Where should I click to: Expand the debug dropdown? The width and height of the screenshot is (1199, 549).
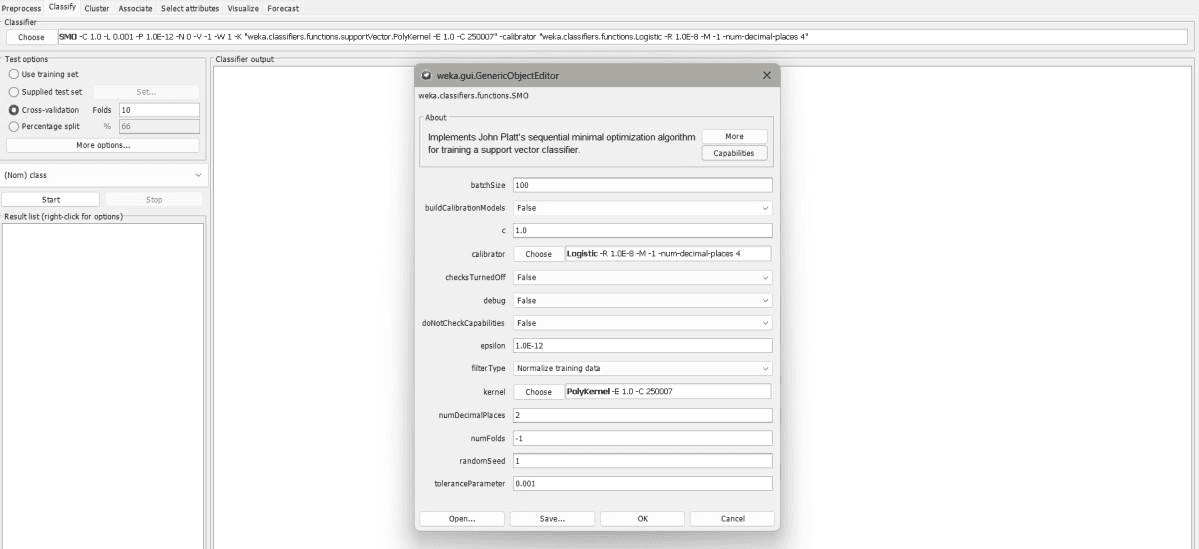[642, 300]
